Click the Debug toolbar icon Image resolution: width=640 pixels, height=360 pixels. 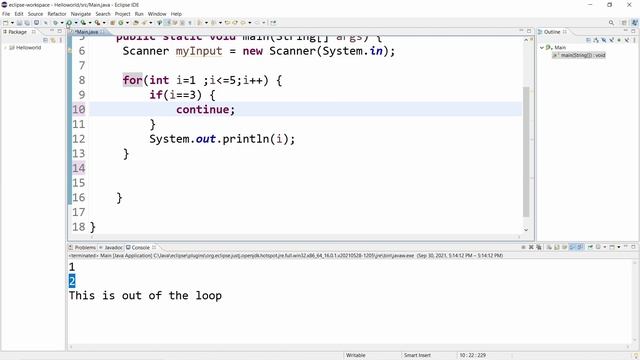[55, 23]
